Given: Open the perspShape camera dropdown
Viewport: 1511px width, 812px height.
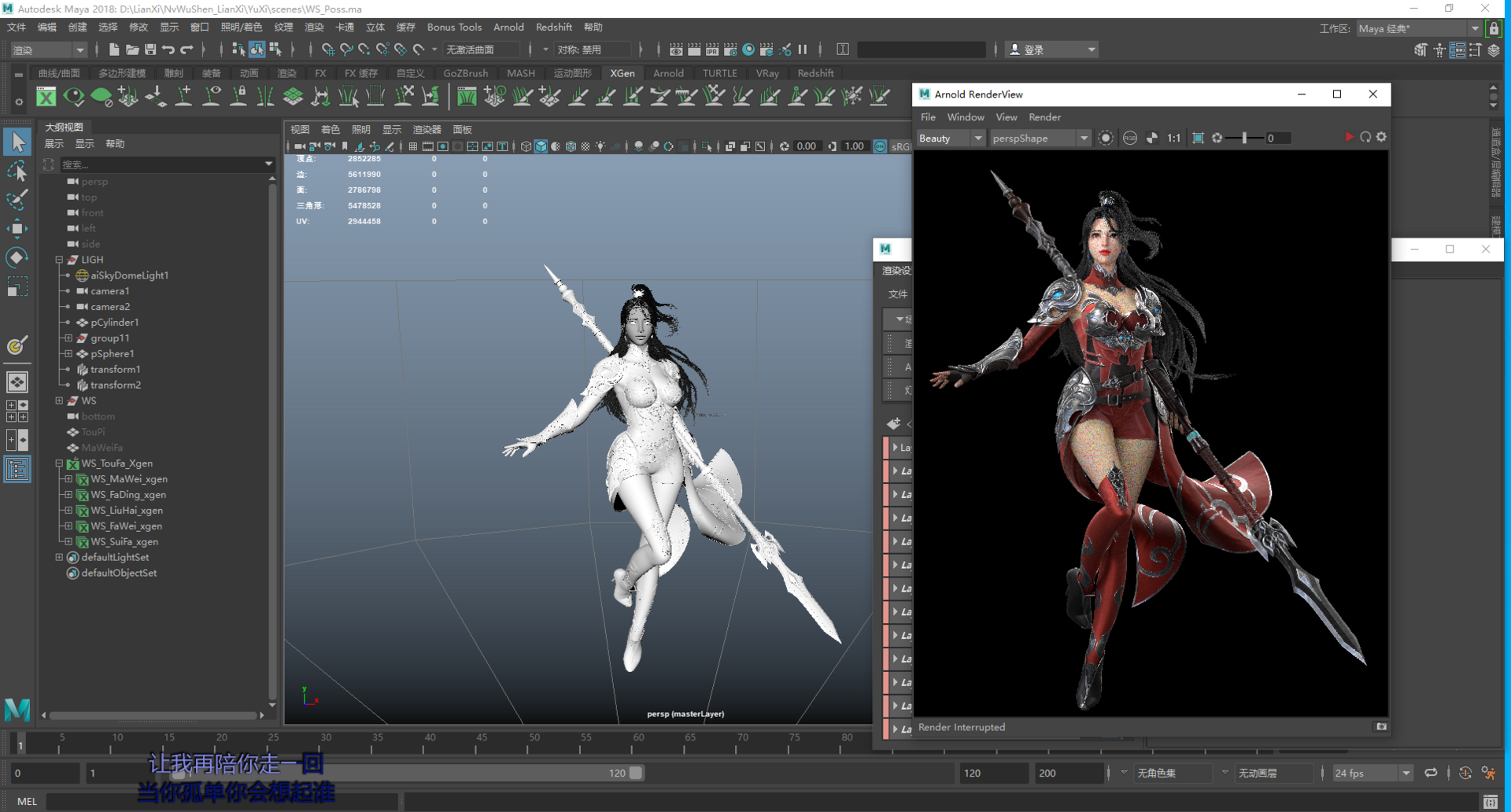Looking at the screenshot, I should [1040, 138].
